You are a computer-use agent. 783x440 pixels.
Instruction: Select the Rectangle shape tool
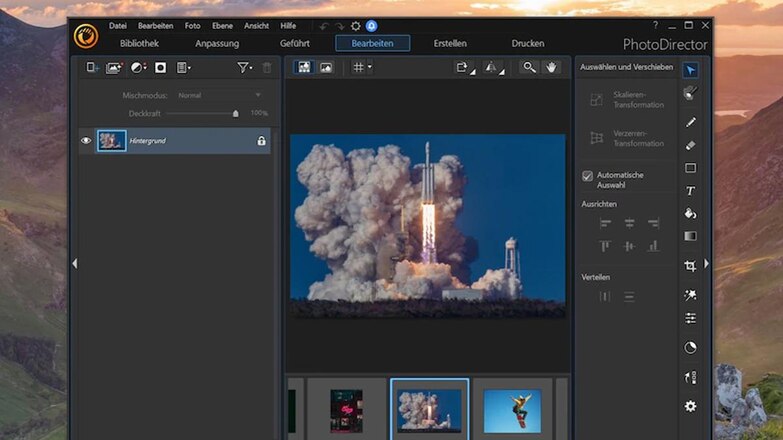[x=690, y=168]
